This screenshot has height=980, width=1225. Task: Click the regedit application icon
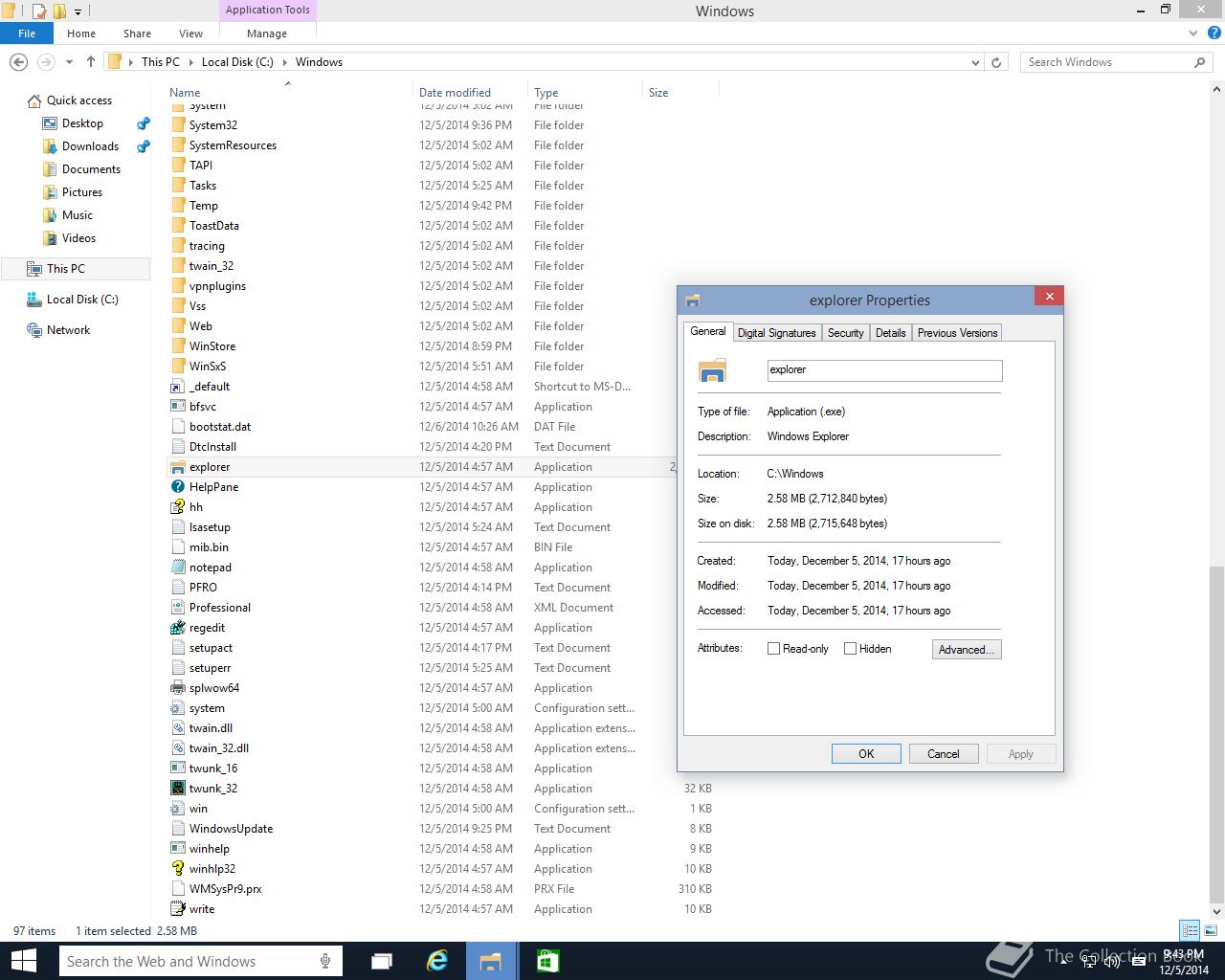pos(177,628)
